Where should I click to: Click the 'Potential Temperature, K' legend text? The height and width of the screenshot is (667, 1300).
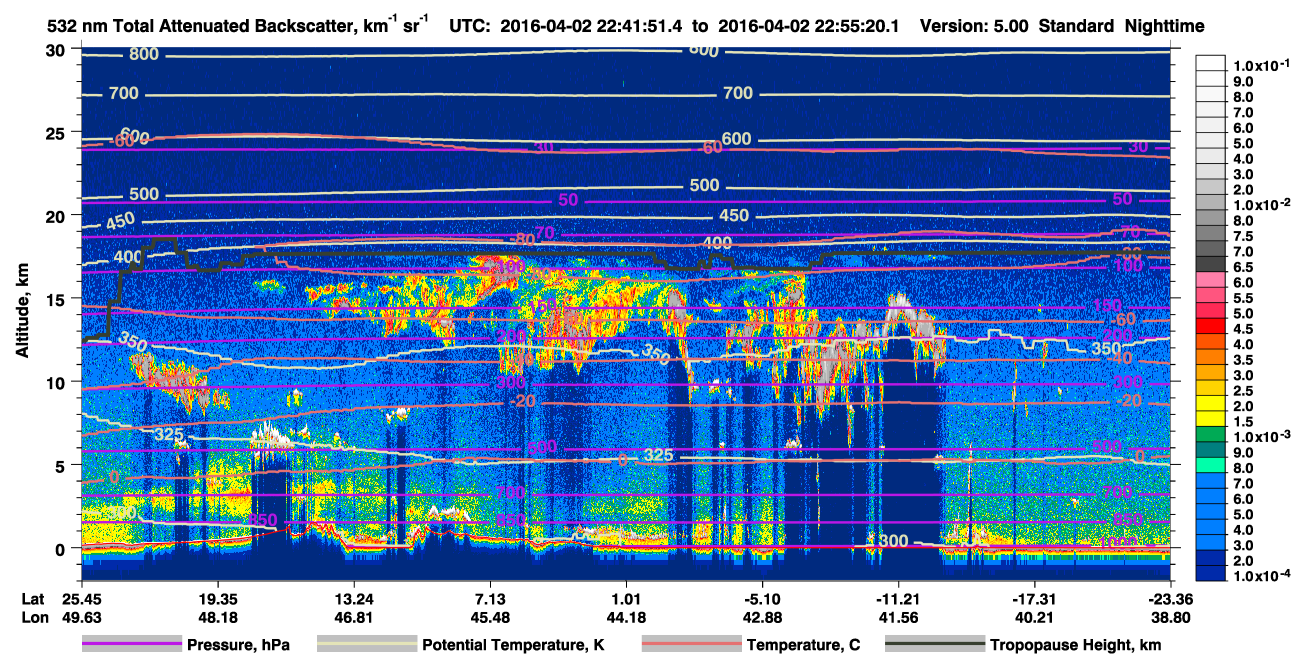click(513, 645)
